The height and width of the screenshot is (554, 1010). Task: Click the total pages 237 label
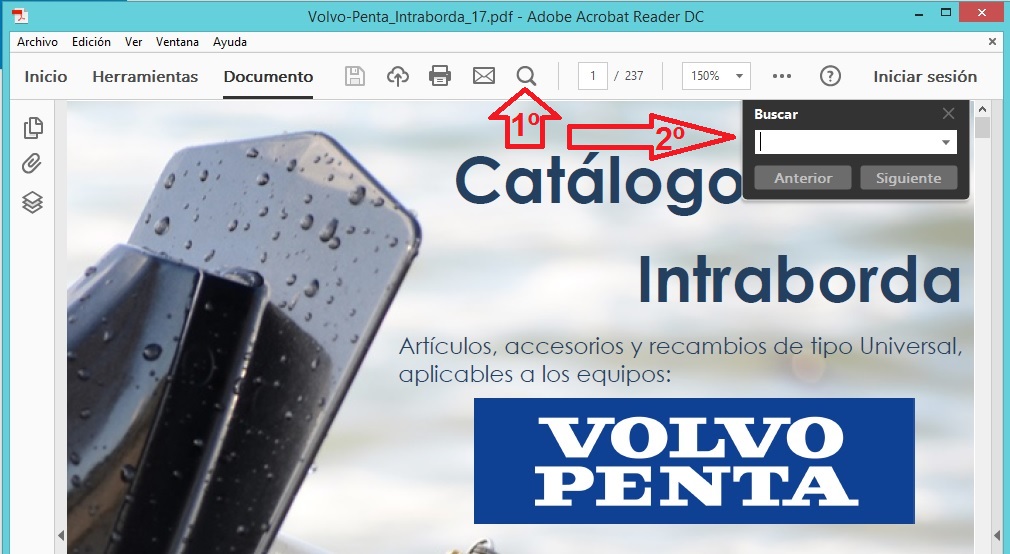tap(634, 76)
